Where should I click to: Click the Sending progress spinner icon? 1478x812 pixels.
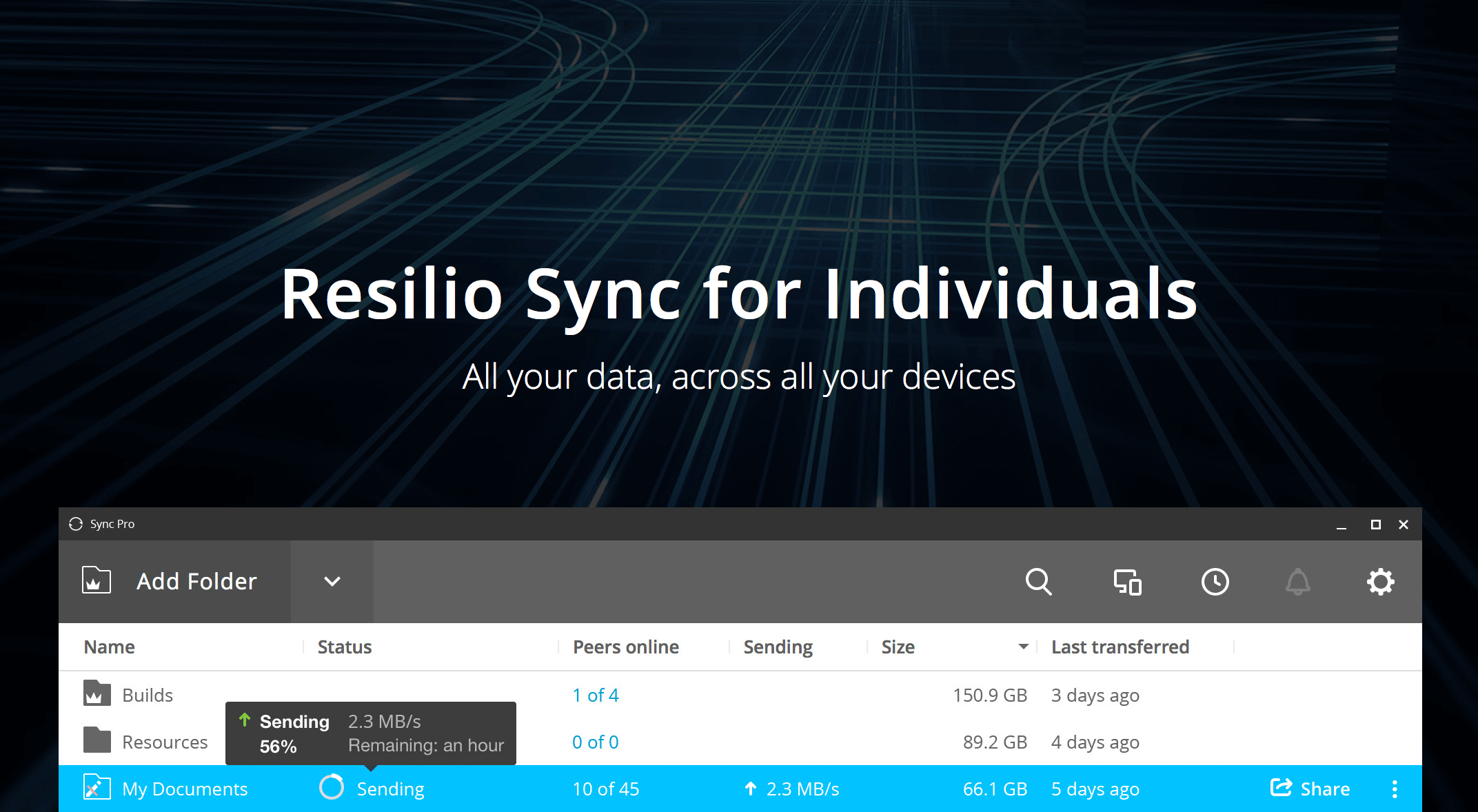(332, 787)
